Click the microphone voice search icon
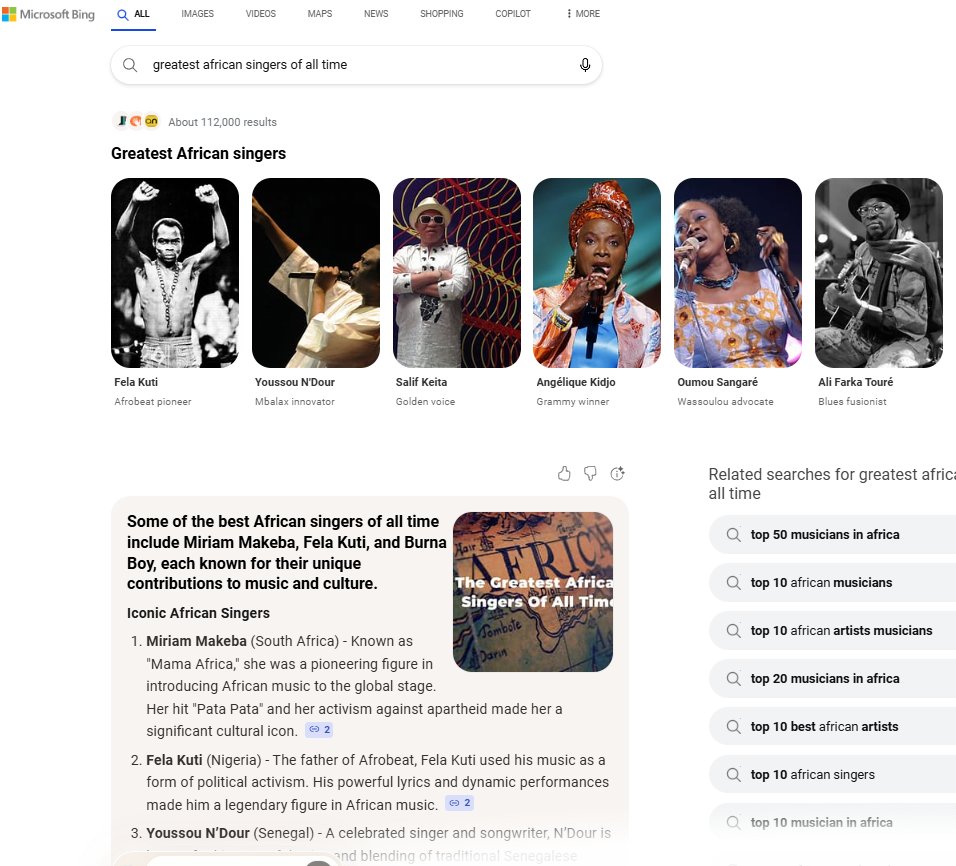Viewport: 956px width, 866px height. click(x=585, y=65)
